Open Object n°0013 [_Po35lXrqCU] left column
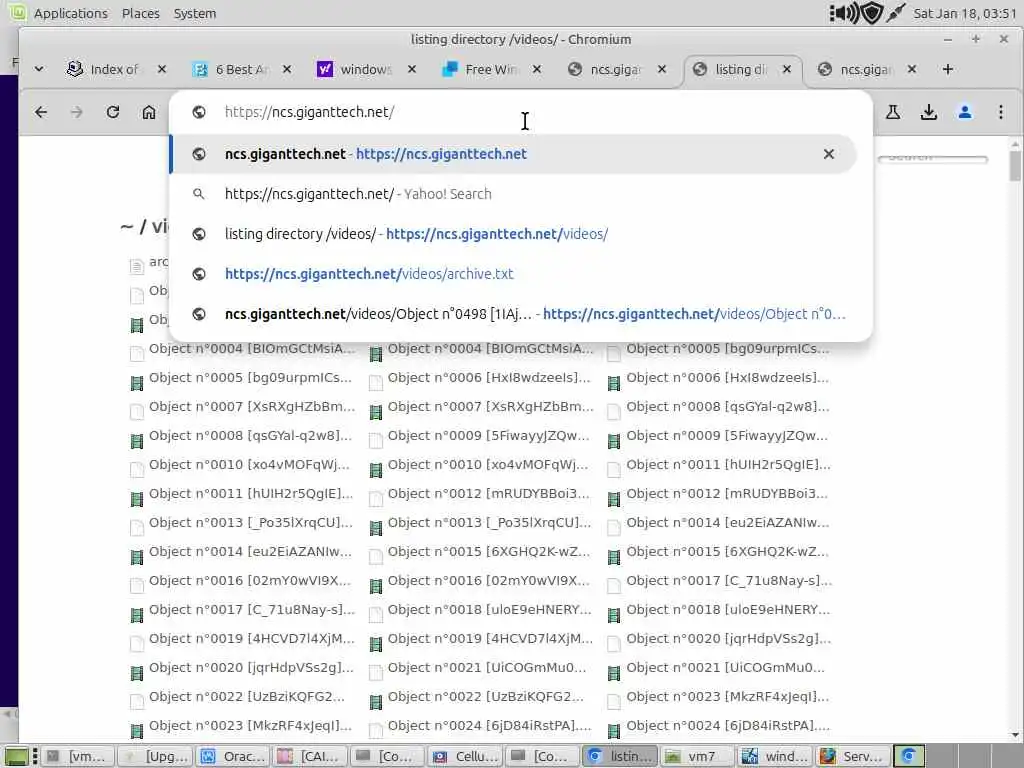 point(251,523)
